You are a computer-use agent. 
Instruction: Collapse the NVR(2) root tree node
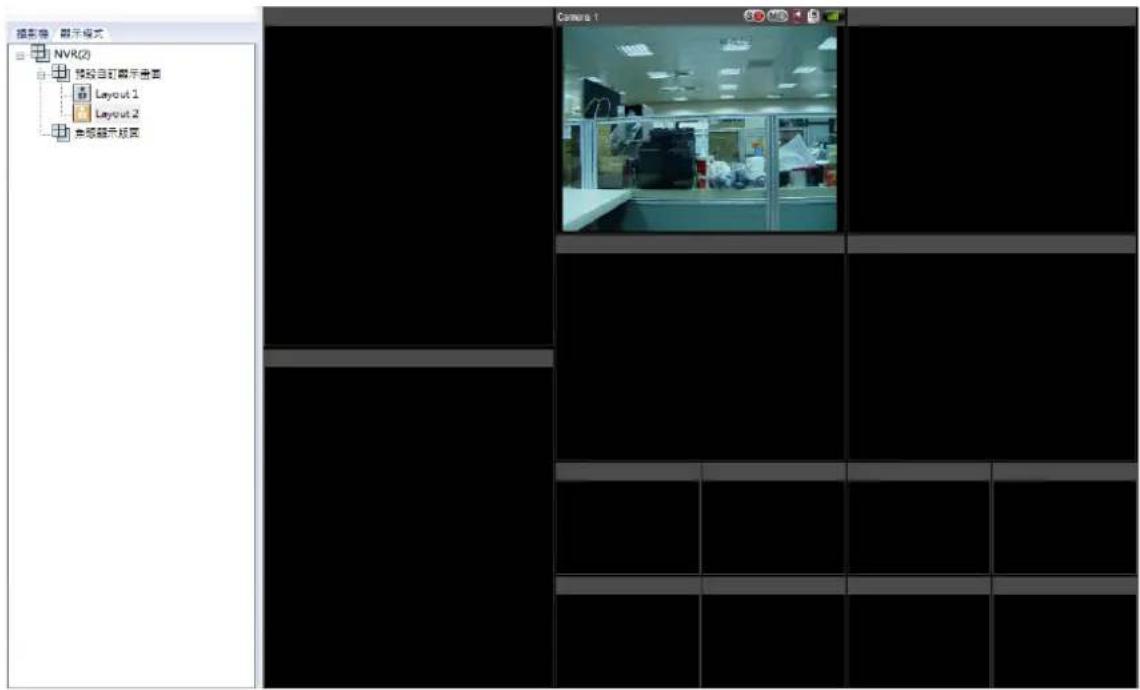[x=20, y=55]
